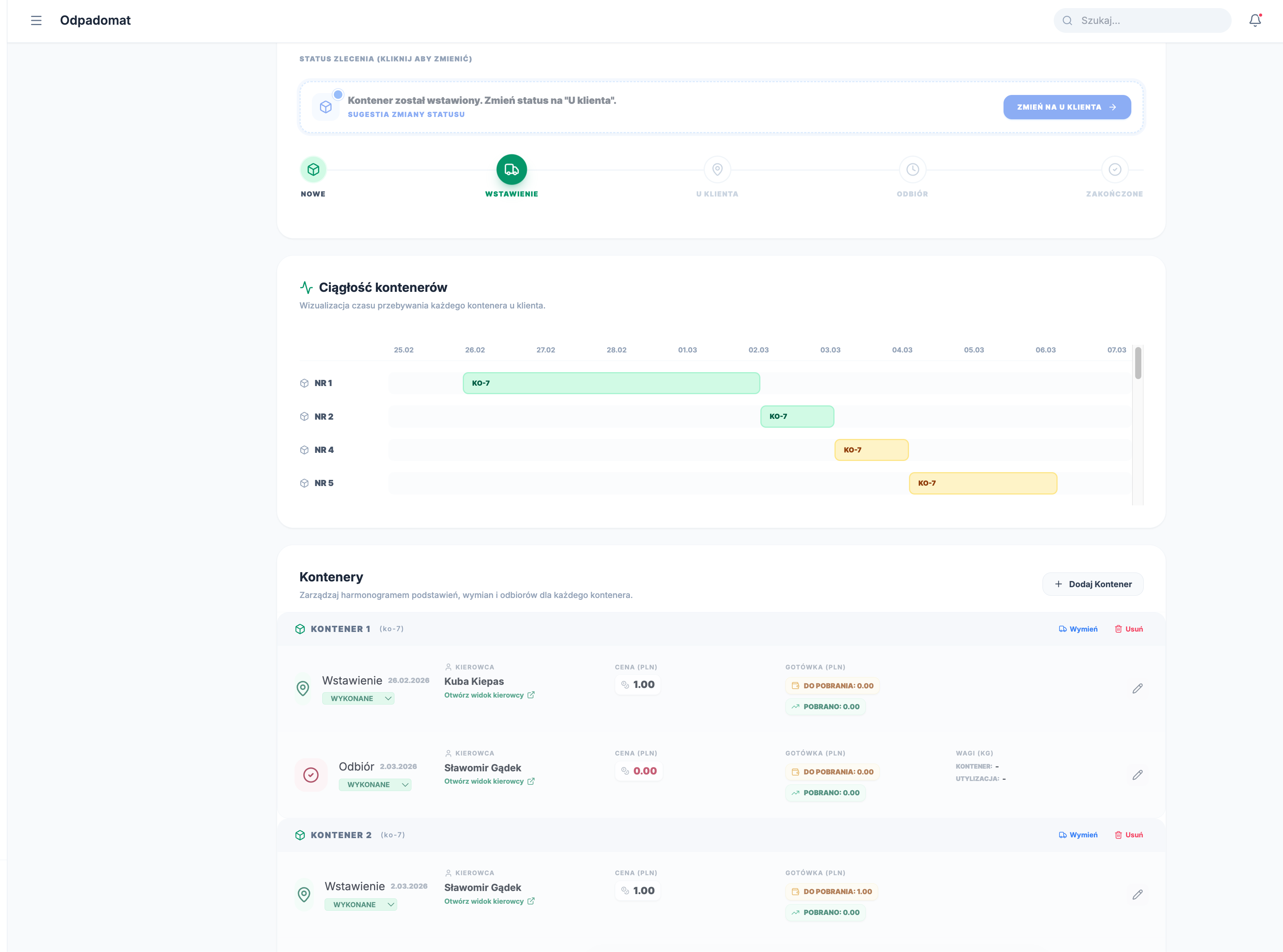Open the notifications bell
Viewport: 1283px width, 952px height.
[1255, 21]
